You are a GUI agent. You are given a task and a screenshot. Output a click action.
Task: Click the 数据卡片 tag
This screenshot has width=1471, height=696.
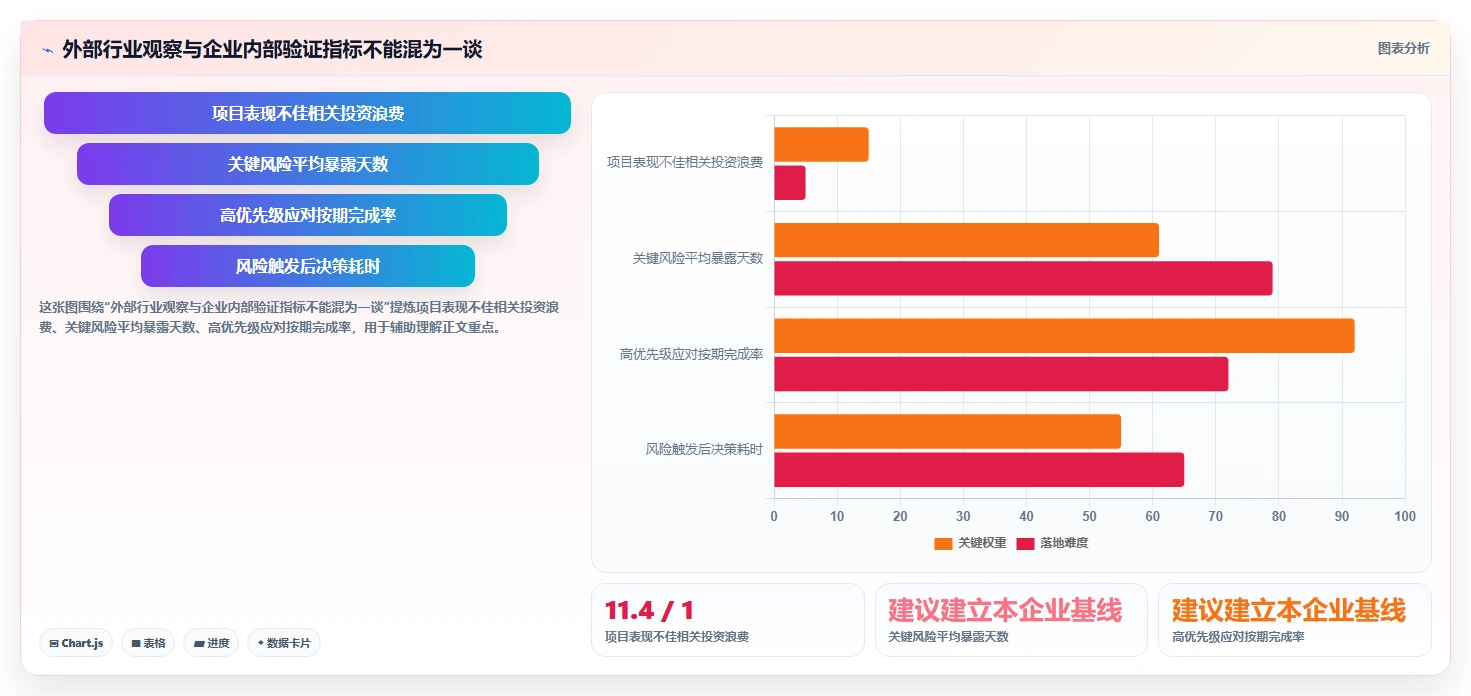(284, 643)
